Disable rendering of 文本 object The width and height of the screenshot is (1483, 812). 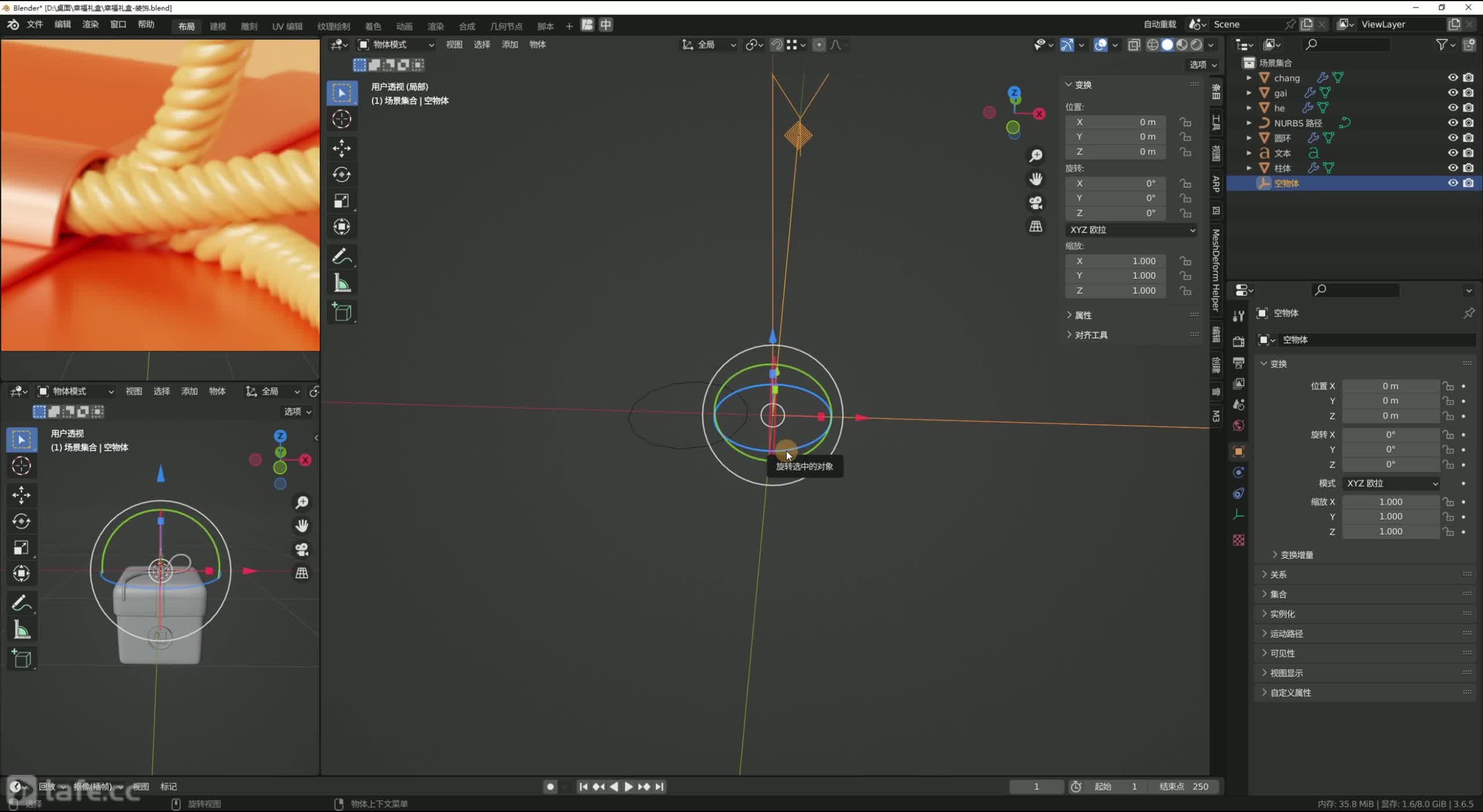(x=1469, y=153)
